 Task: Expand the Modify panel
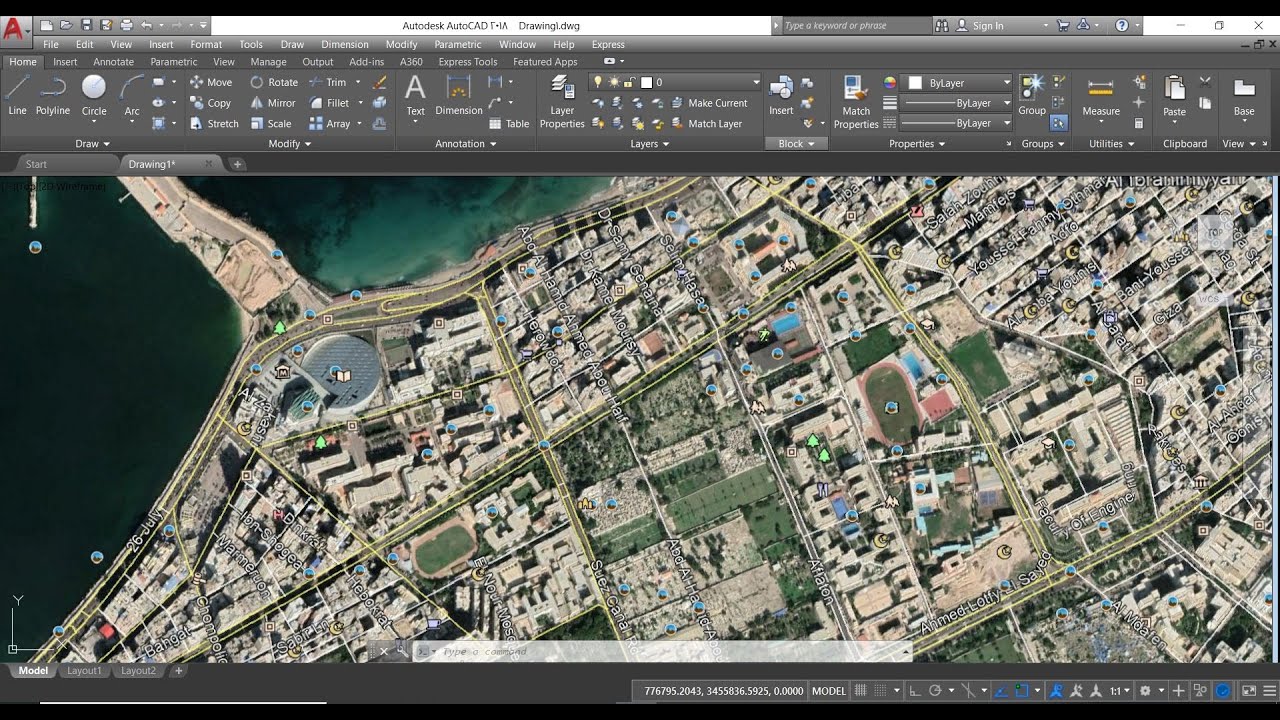coord(290,144)
